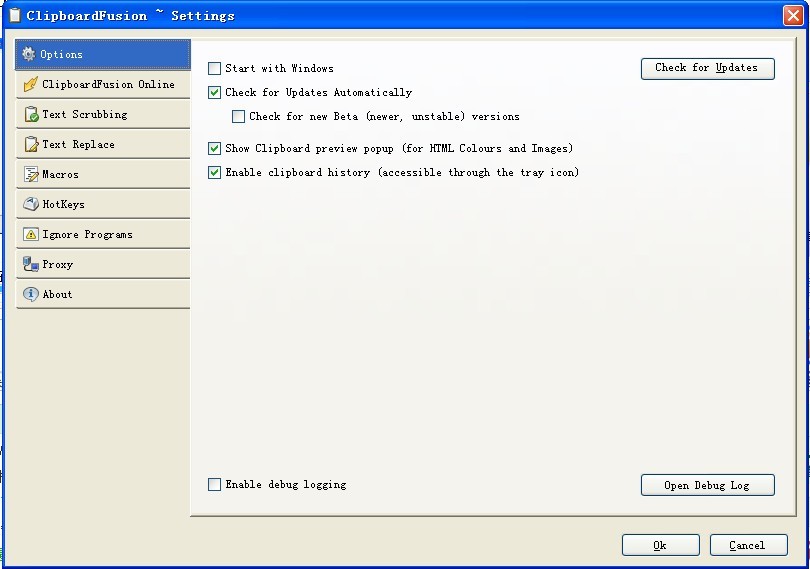810x569 pixels.
Task: Click the Ignore Programs warning icon
Action: coord(30,235)
